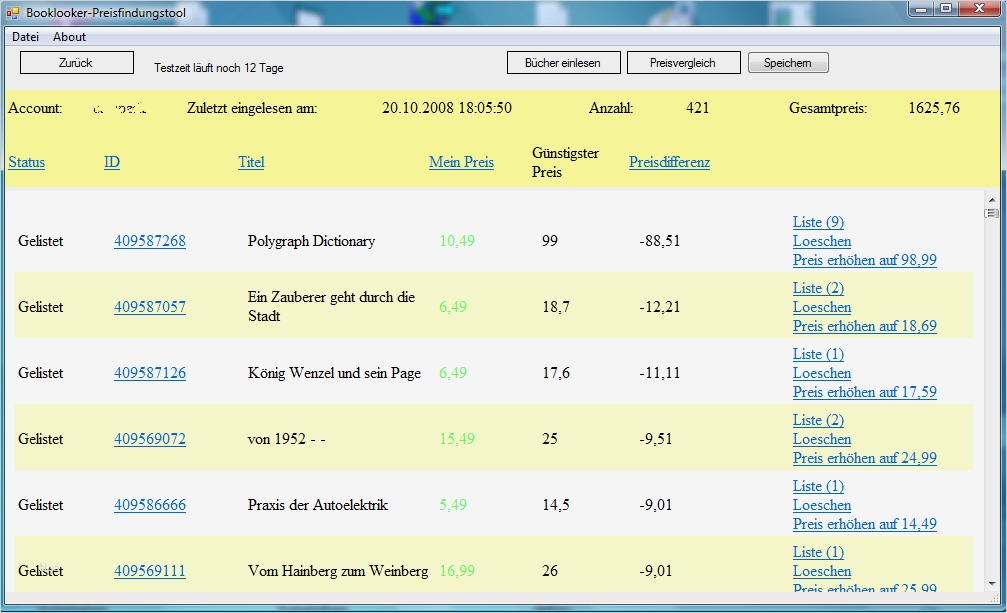Image resolution: width=1007 pixels, height=613 pixels.
Task: Start the Preisvergleich
Action: click(x=683, y=63)
